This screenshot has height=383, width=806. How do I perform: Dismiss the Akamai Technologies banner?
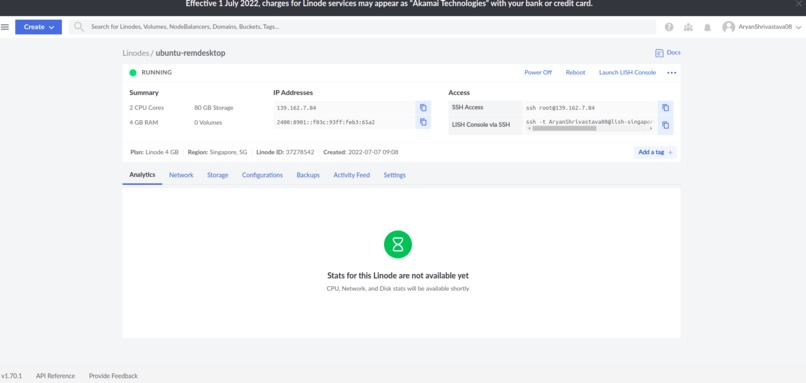click(799, 4)
